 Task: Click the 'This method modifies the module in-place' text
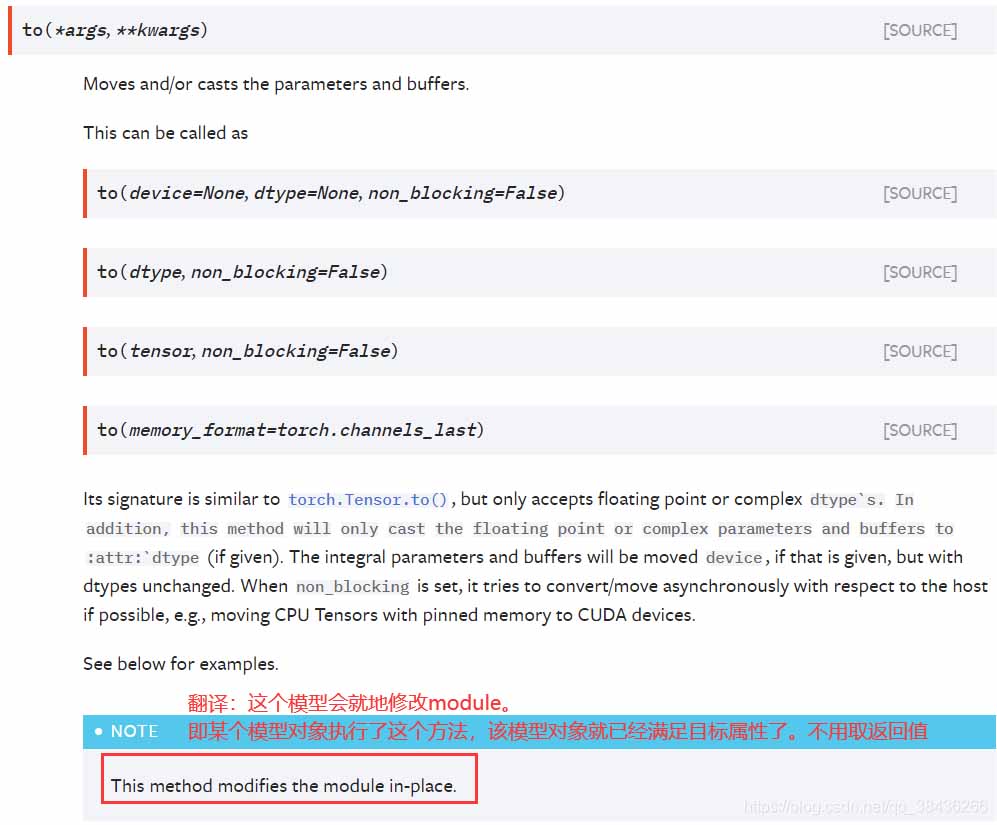(x=284, y=786)
